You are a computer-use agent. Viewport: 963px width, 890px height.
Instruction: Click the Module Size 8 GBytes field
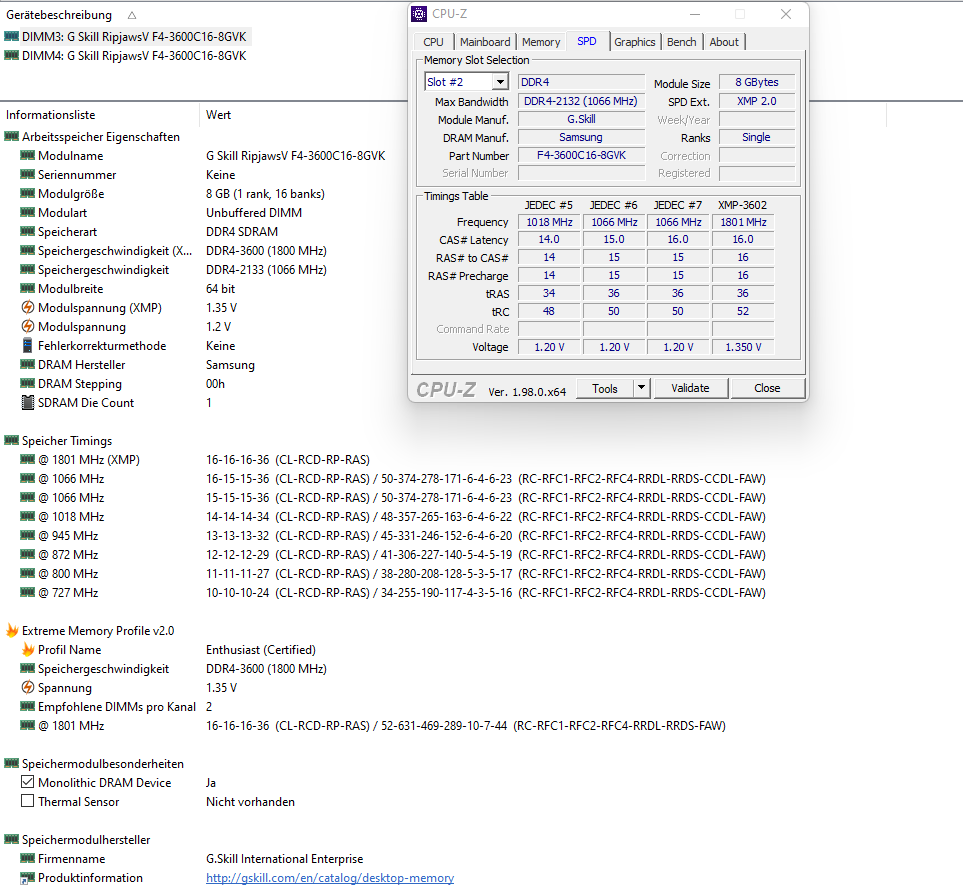[757, 82]
